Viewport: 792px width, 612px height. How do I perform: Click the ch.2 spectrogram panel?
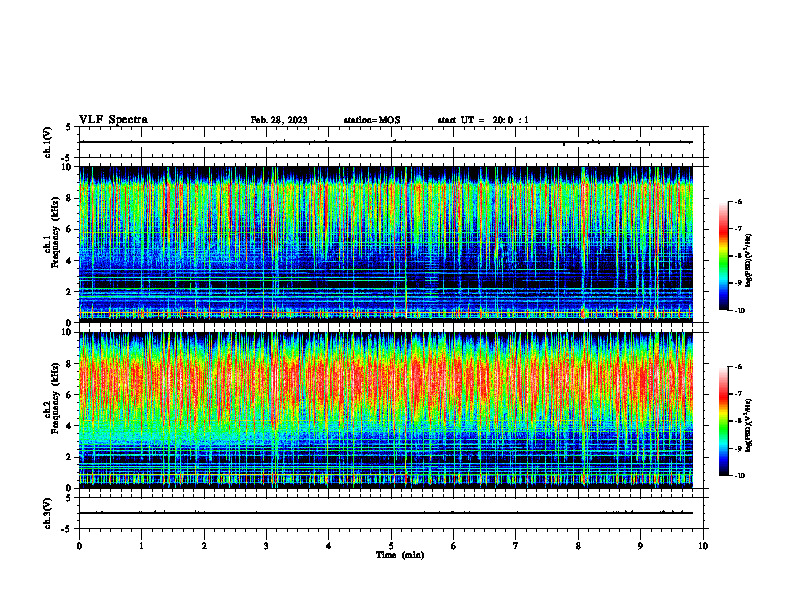point(386,410)
